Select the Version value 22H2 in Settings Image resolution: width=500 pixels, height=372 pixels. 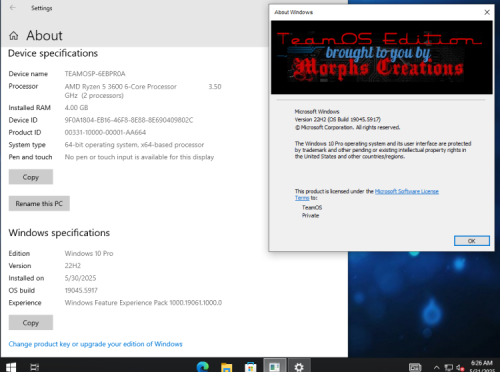pyautogui.click(x=73, y=266)
